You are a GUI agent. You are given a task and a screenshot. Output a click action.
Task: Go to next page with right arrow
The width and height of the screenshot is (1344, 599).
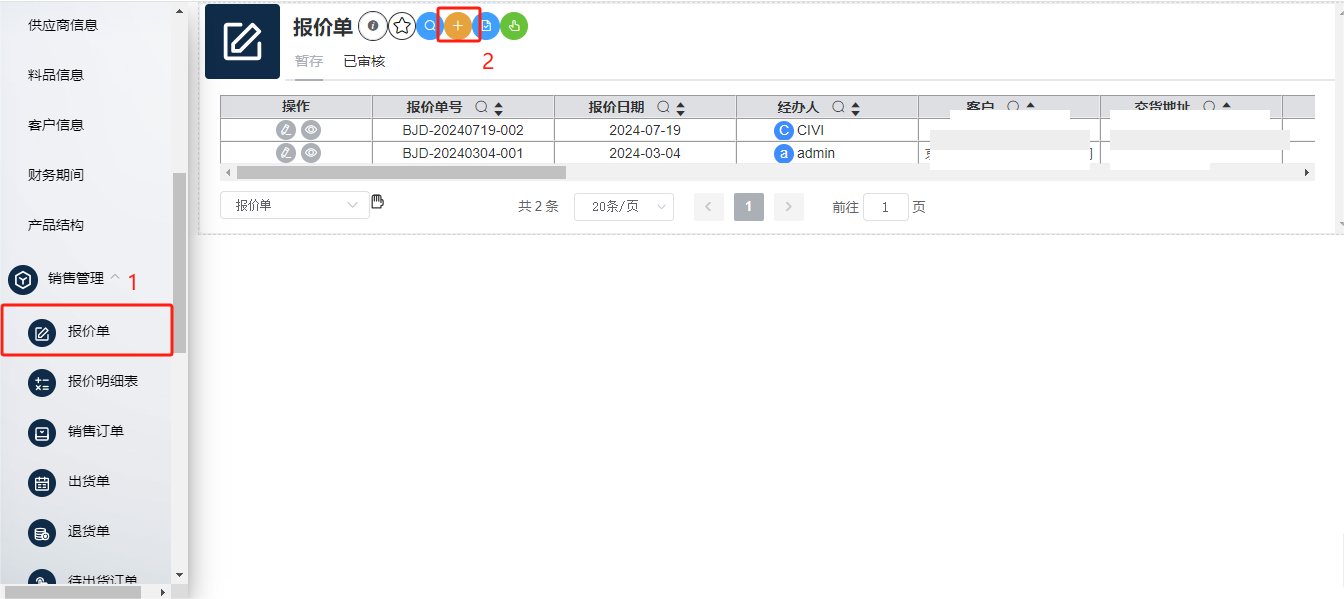[x=789, y=207]
